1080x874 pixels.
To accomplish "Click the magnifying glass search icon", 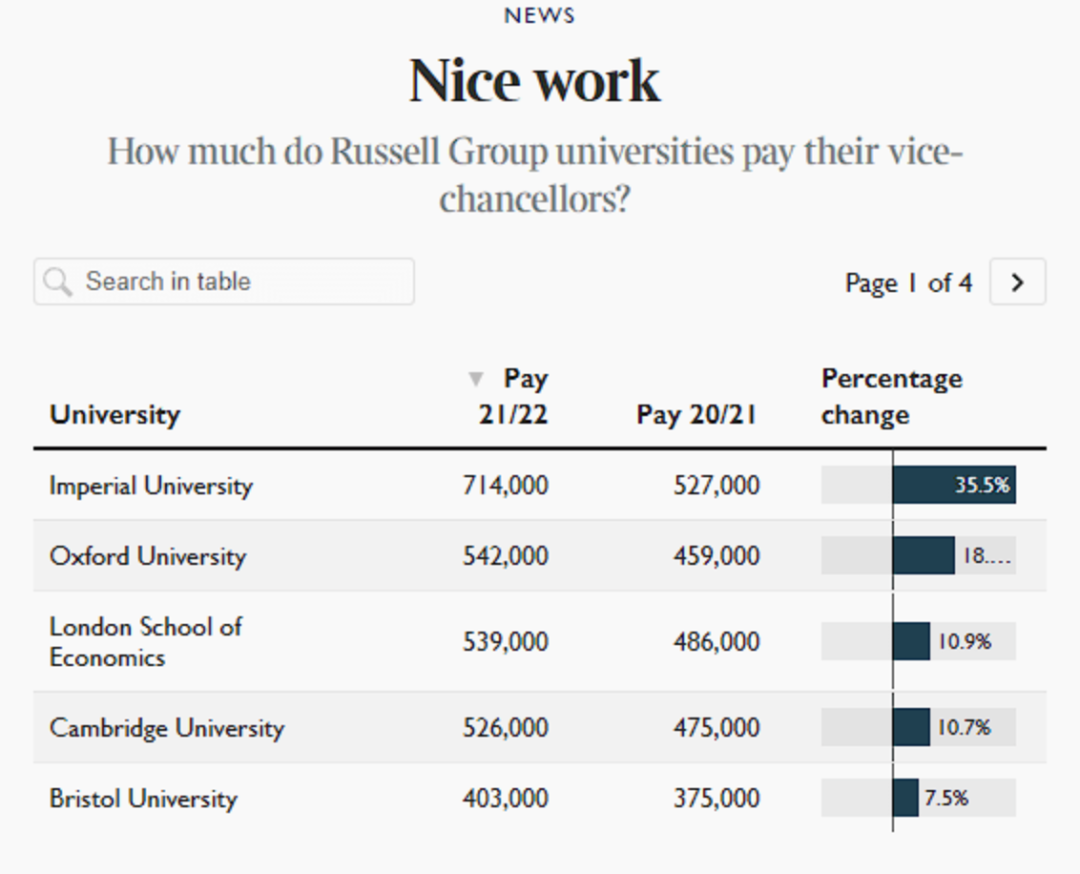I will 57,282.
